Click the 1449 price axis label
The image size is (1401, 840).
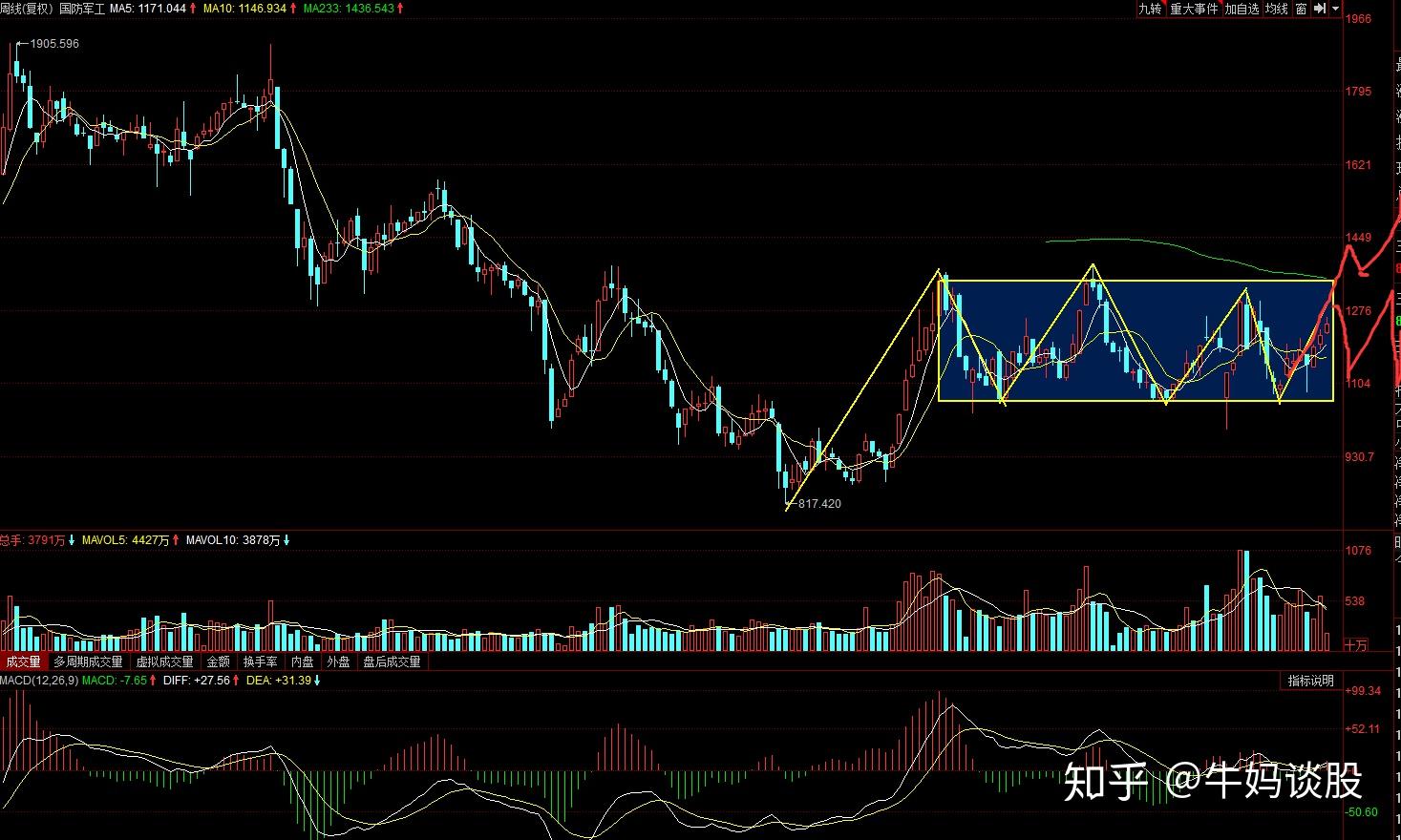[1358, 238]
